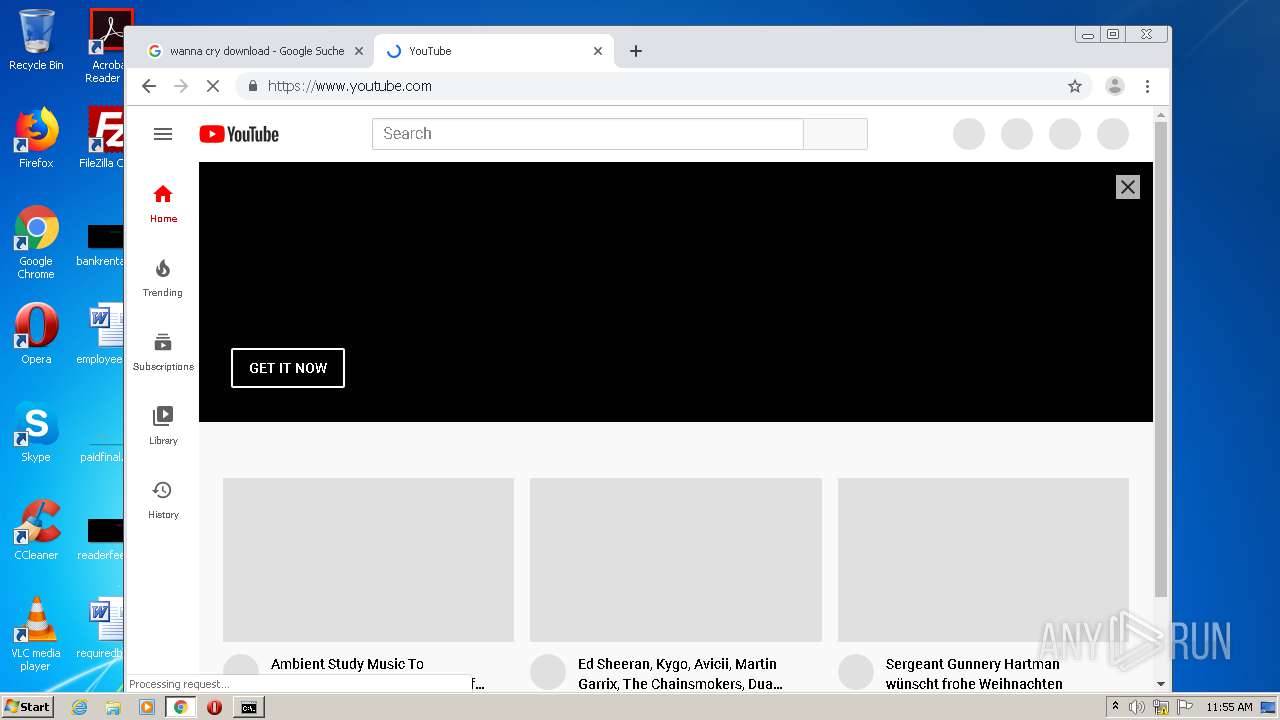Image resolution: width=1280 pixels, height=720 pixels.
Task: Click the GET IT NOW button
Action: pos(288,368)
